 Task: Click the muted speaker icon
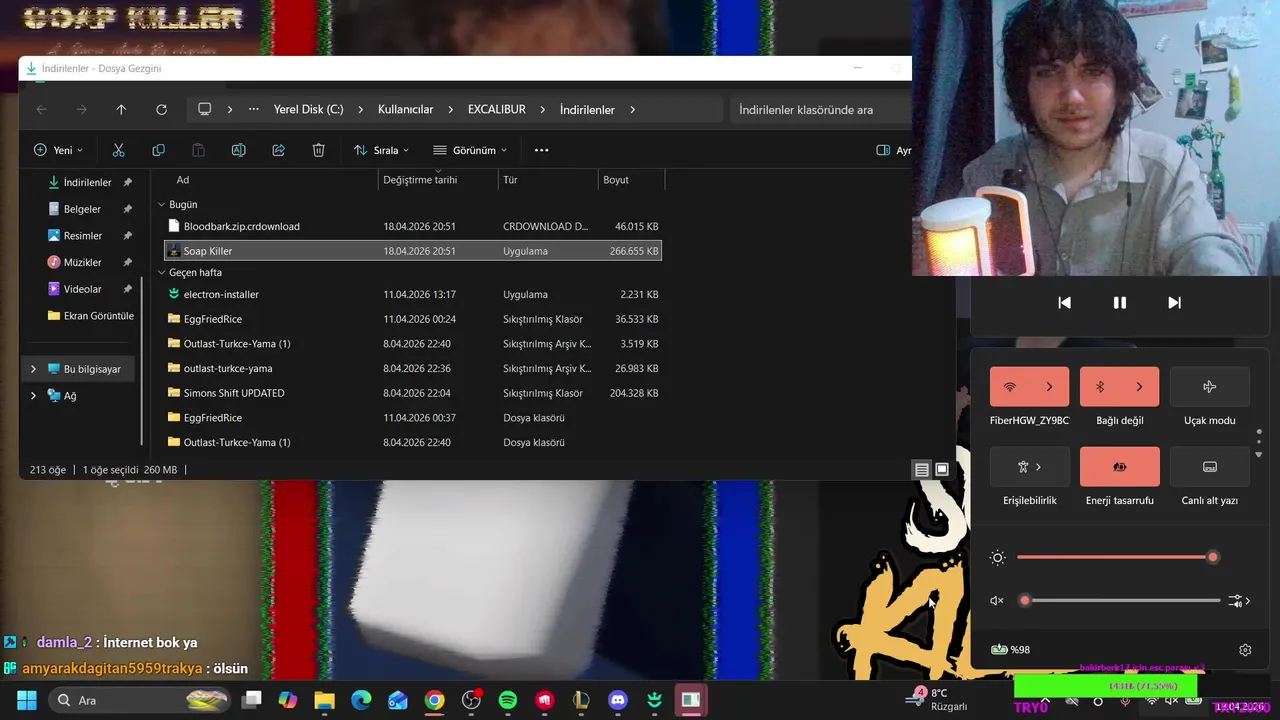[997, 601]
